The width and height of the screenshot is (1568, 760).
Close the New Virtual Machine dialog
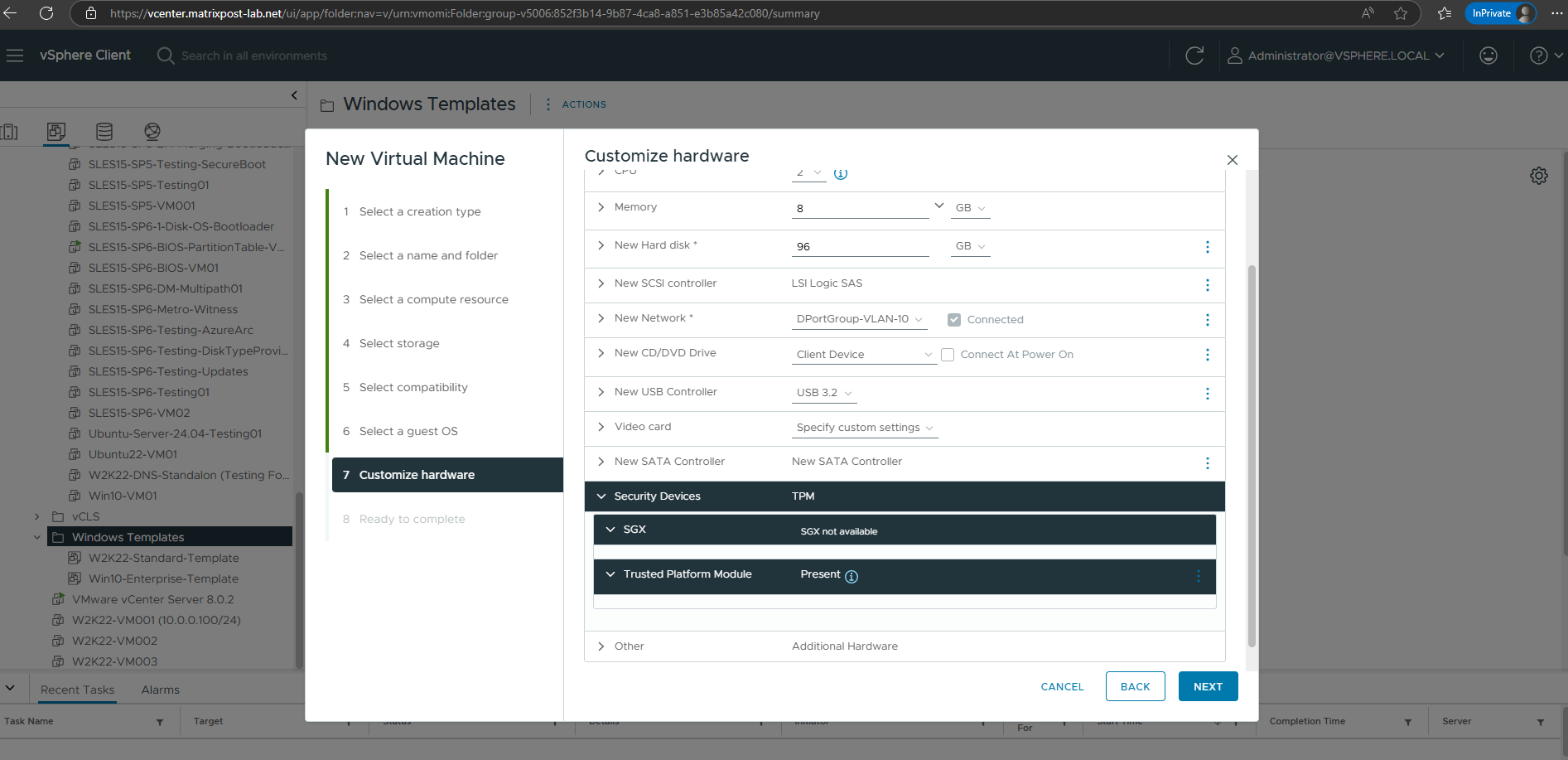tap(1233, 160)
